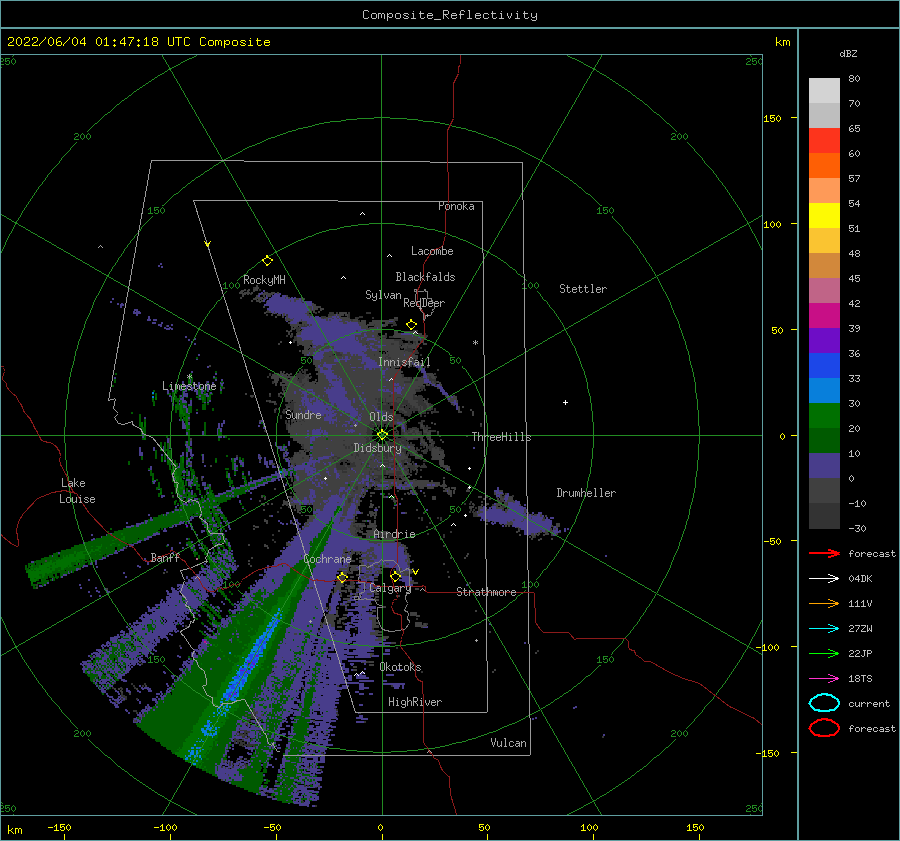This screenshot has height=841, width=900.
Task: Click the Composite_Reflectivity title
Action: point(450,15)
